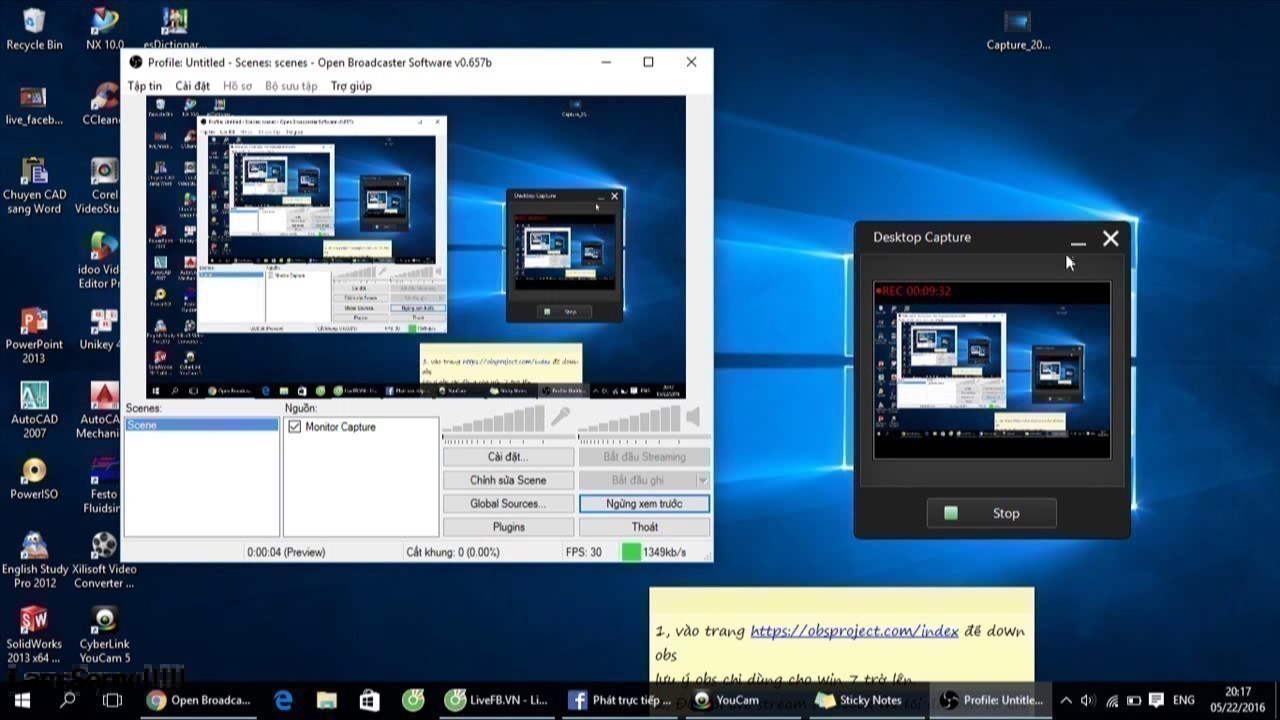The height and width of the screenshot is (720, 1280).
Task: Open the Trợ giúp menu
Action: point(351,86)
